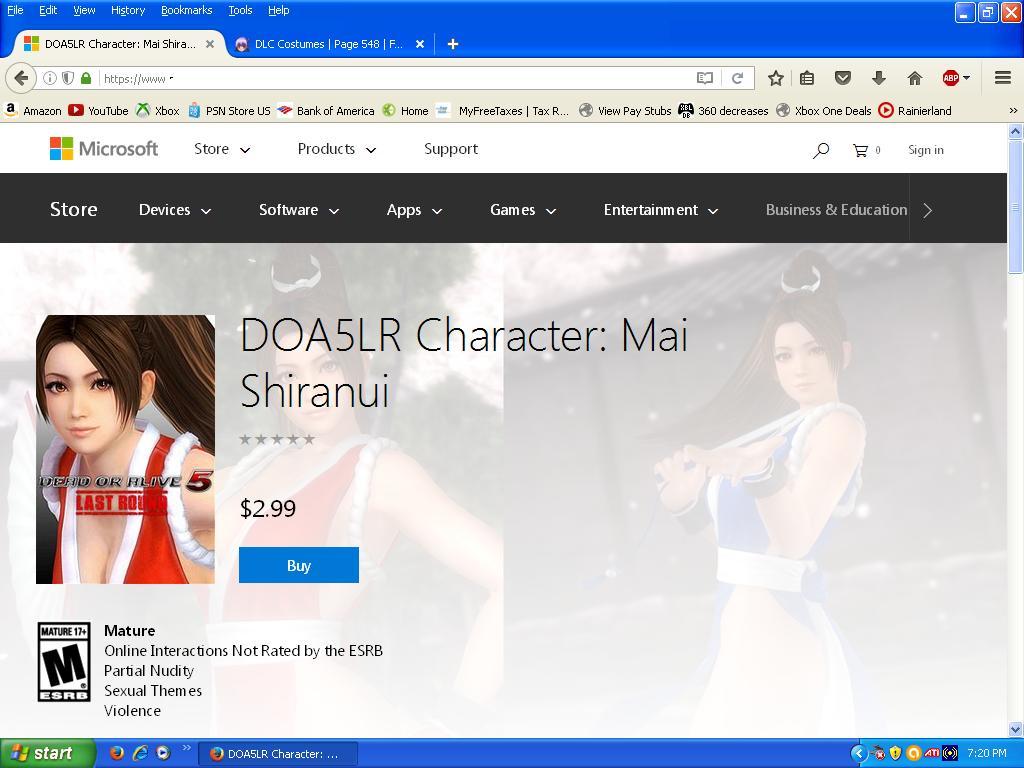Click the Microsoft logo

104,149
